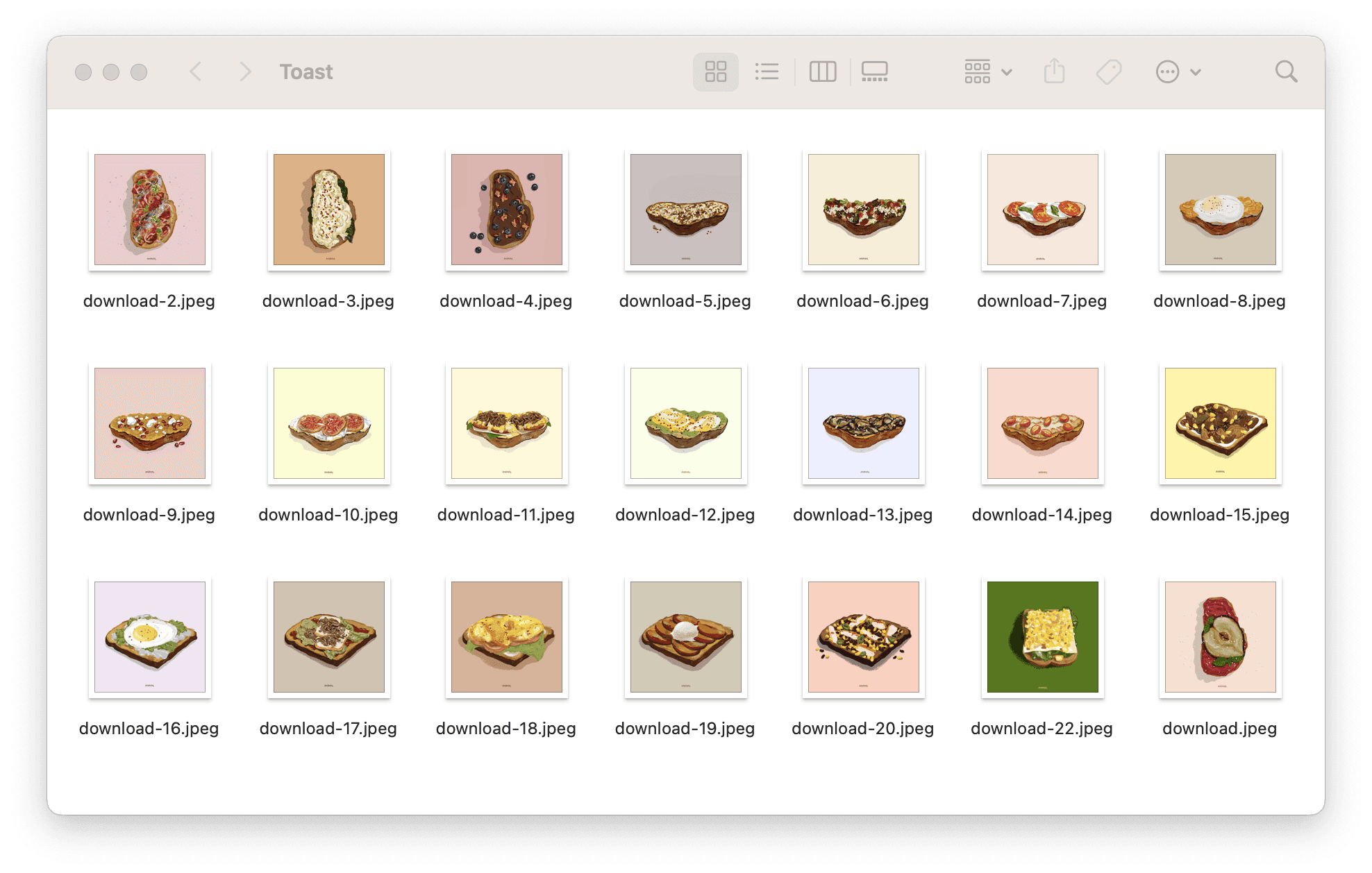Image resolution: width=1372 pixels, height=873 pixels.
Task: Open the Group By dropdown
Action: 987,71
